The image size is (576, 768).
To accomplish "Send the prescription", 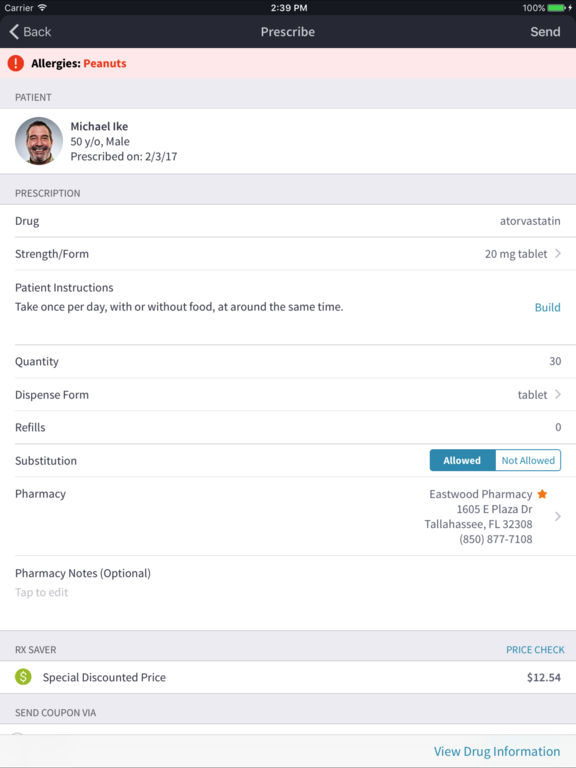I will coord(545,32).
